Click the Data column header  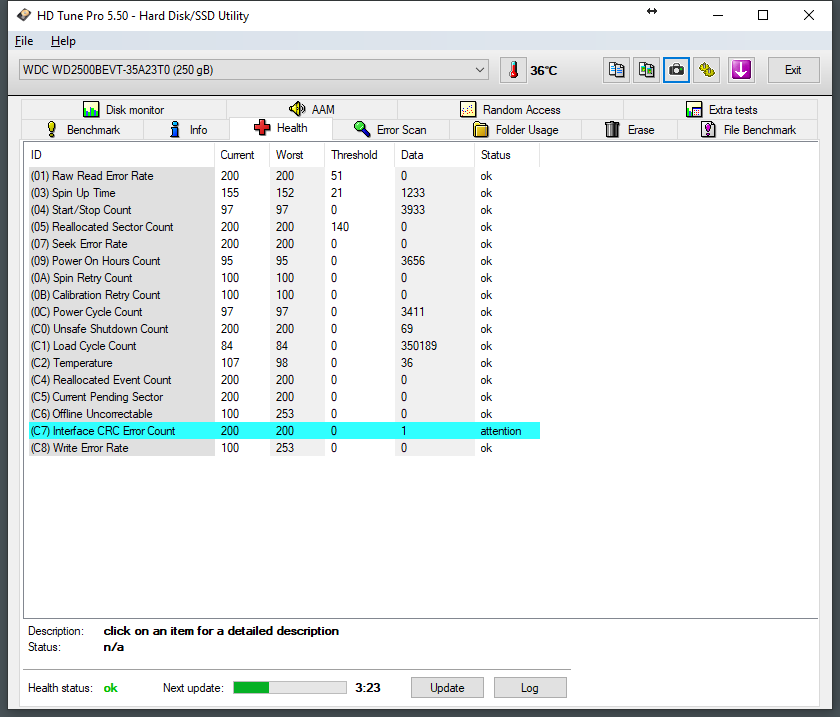pos(434,155)
